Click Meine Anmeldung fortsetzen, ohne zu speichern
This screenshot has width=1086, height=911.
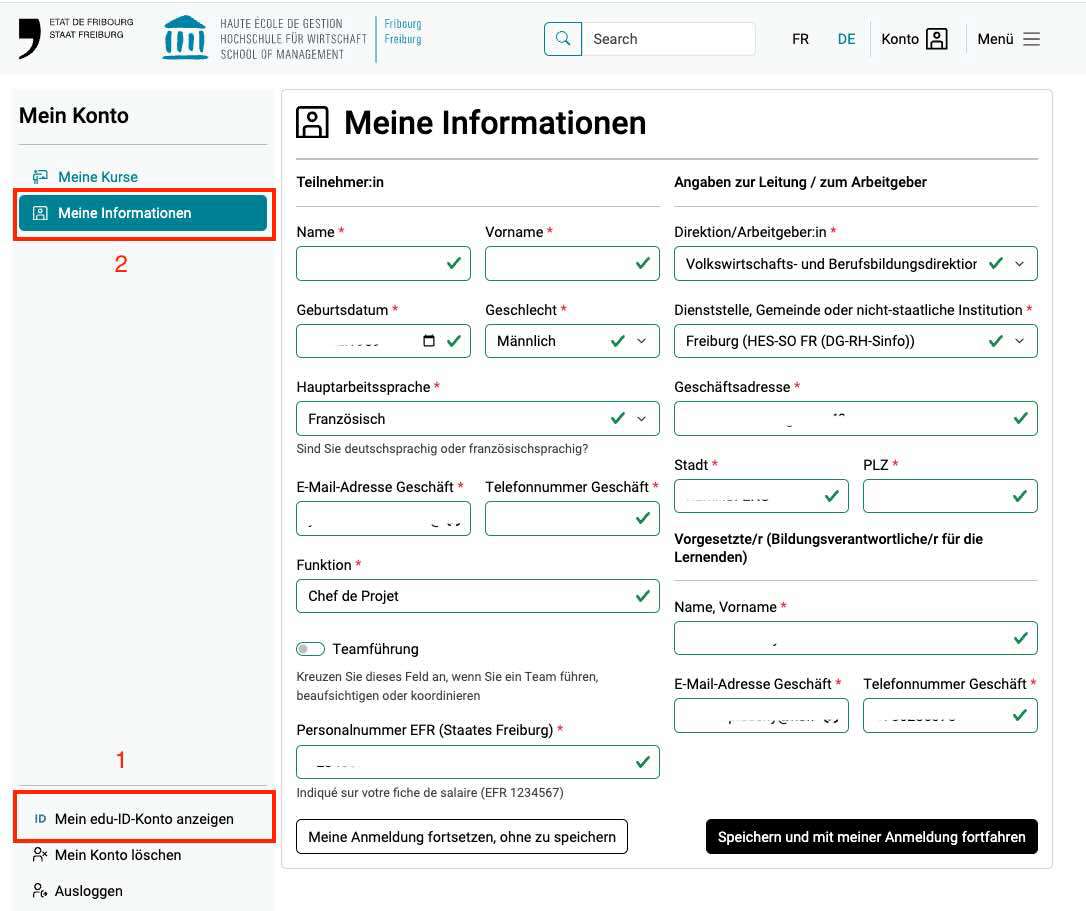point(461,837)
